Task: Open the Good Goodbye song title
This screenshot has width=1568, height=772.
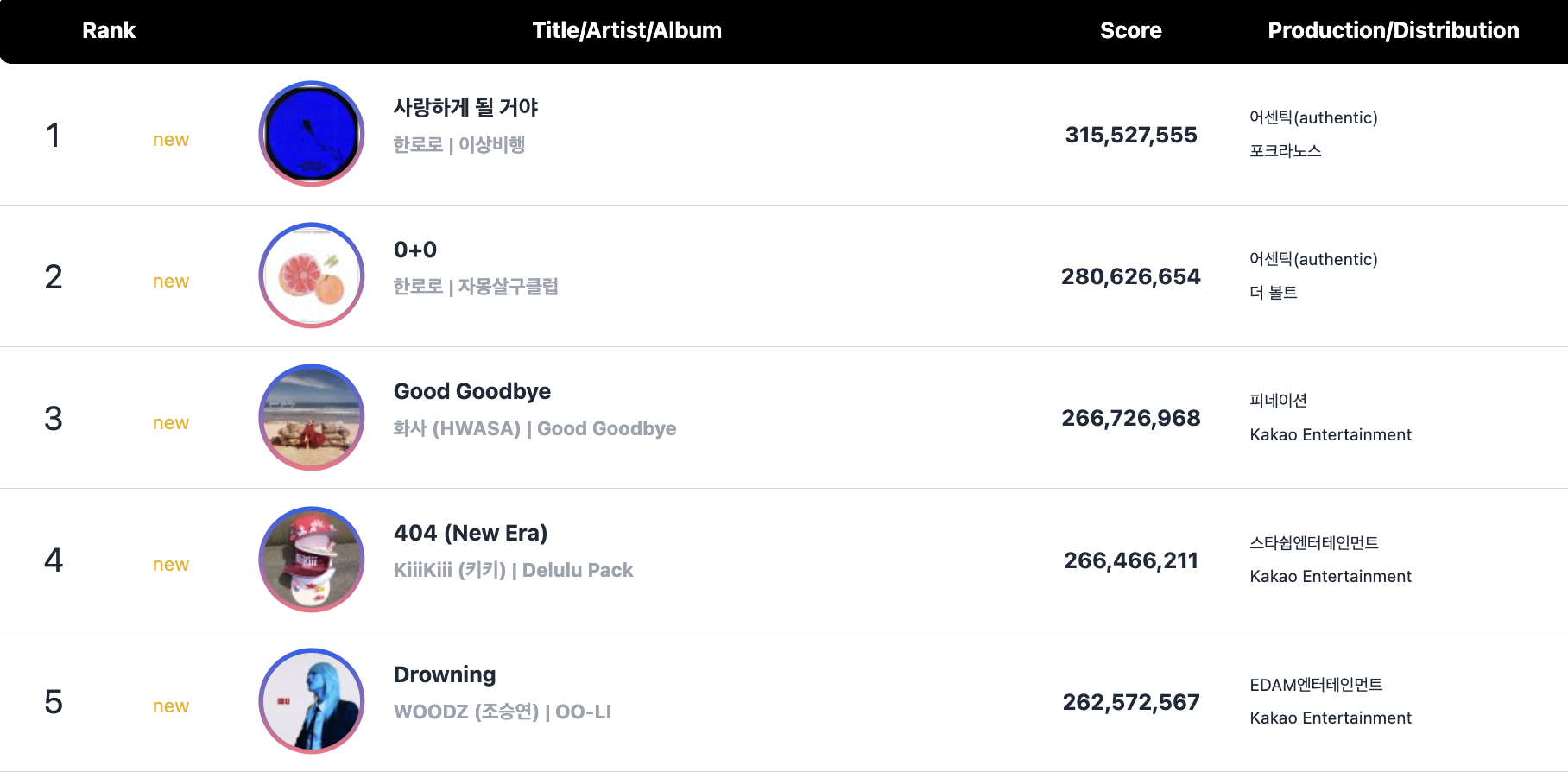Action: point(472,391)
